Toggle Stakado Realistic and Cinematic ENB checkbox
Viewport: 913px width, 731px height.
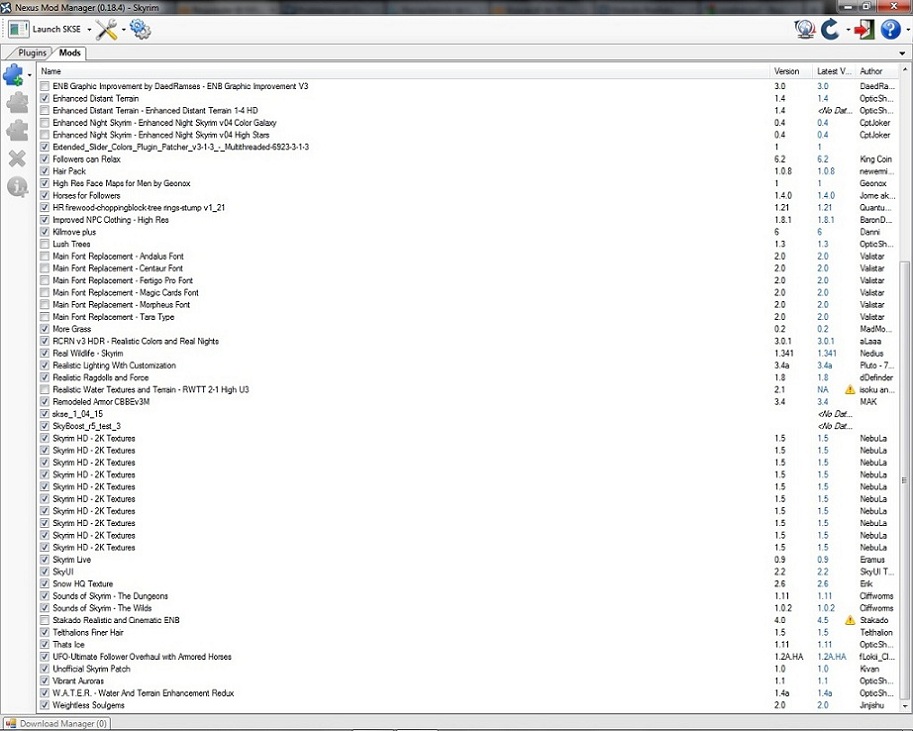(45, 620)
